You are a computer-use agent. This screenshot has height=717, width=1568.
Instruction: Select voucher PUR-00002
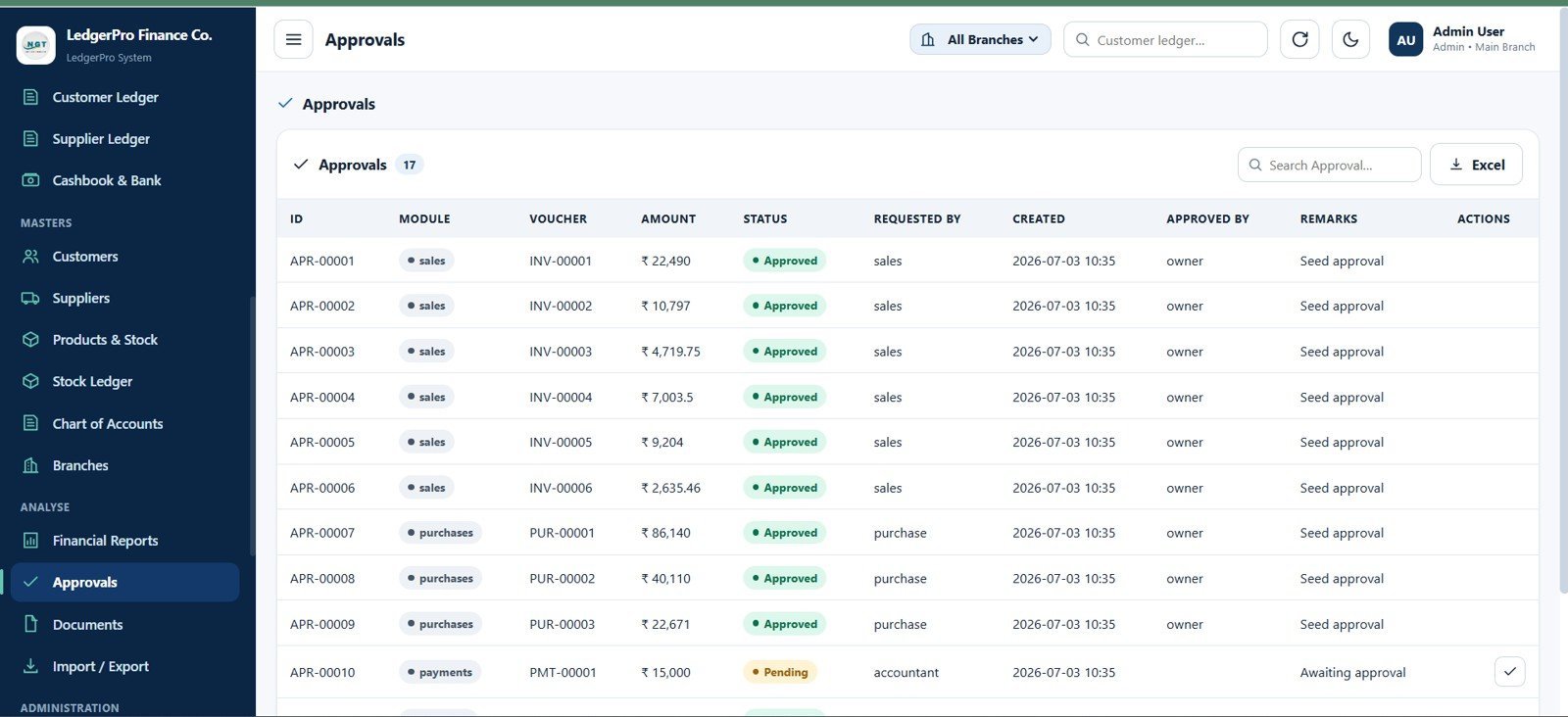[x=563, y=579]
